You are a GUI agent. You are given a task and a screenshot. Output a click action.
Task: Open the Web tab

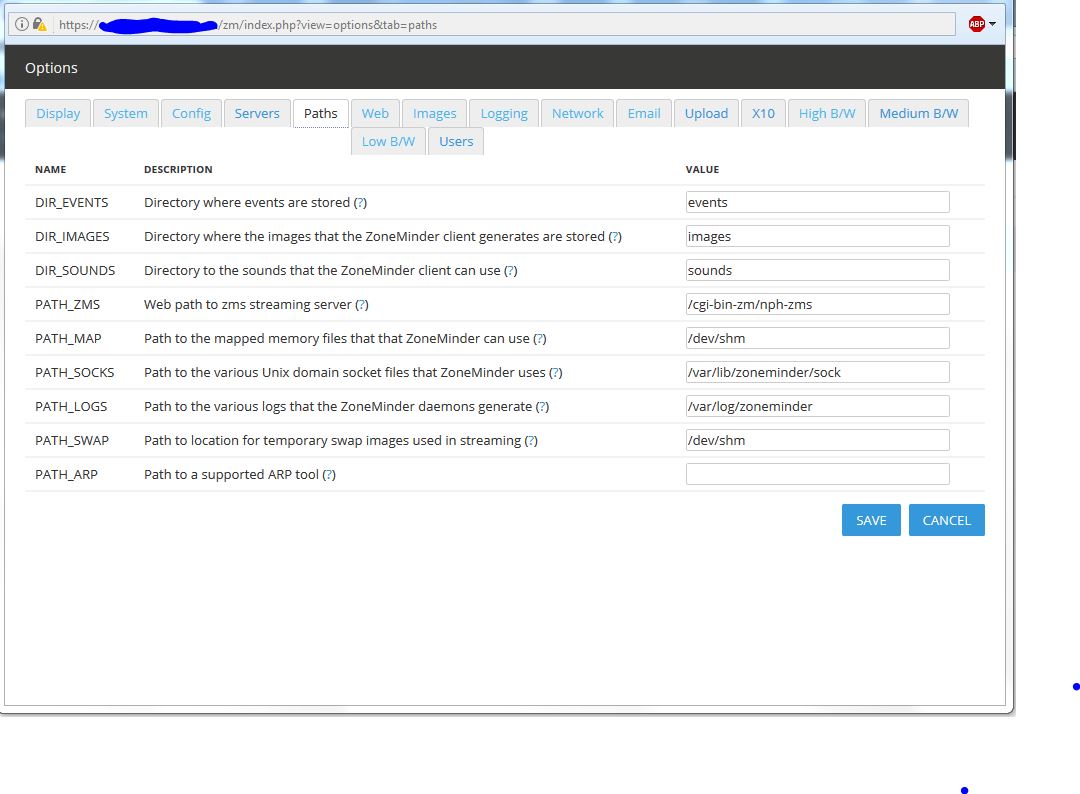pyautogui.click(x=375, y=114)
